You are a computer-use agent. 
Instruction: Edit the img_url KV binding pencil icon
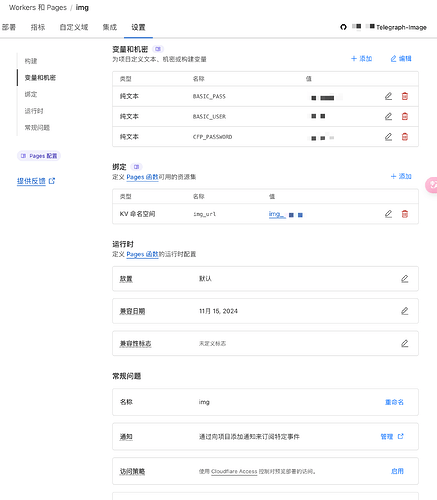pyautogui.click(x=388, y=214)
